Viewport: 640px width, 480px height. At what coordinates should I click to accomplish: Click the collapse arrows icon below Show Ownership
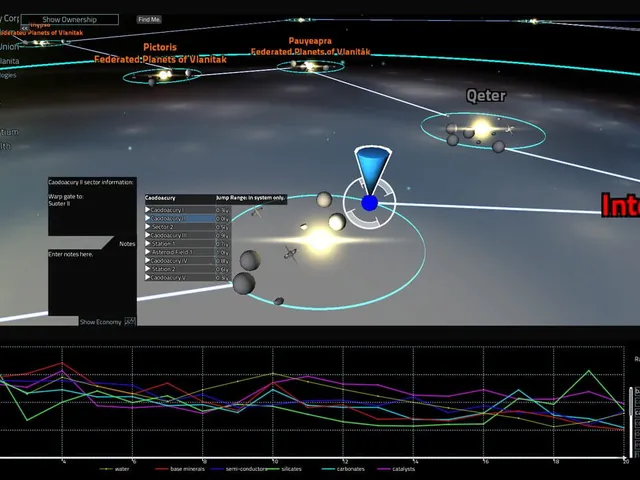25,28
